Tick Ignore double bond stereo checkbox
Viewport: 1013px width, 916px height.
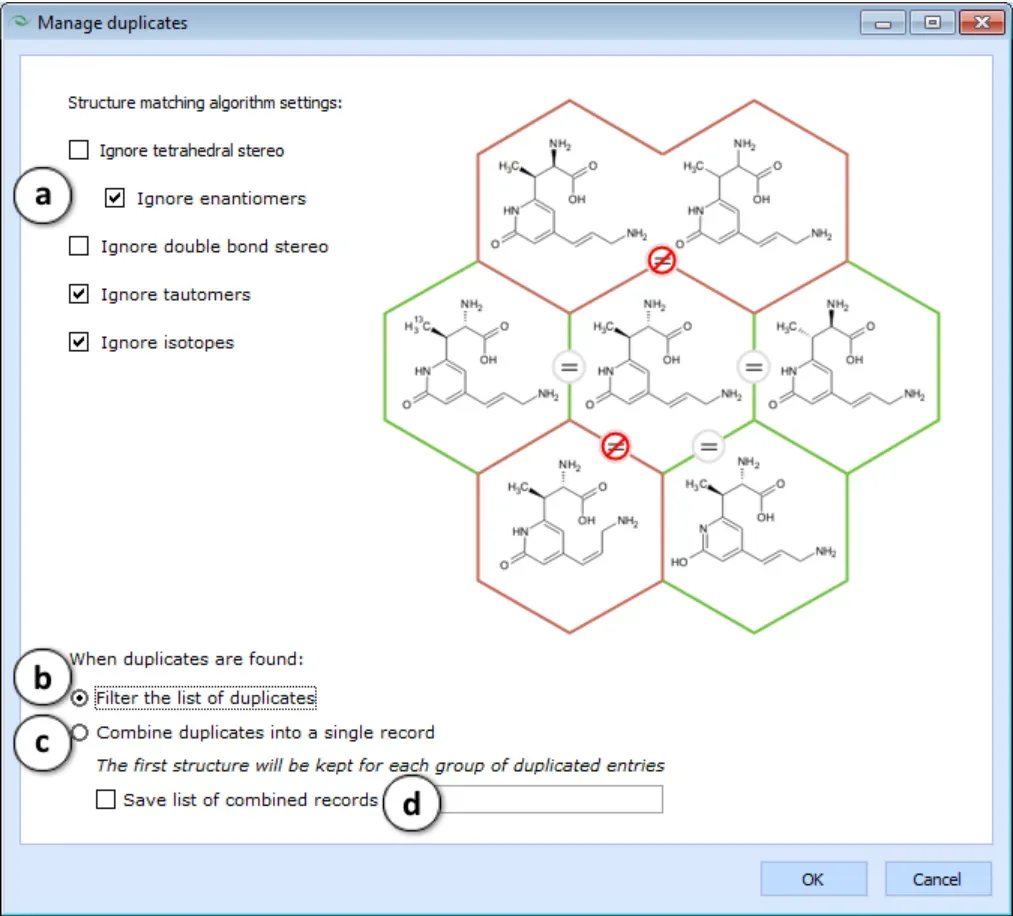click(79, 246)
